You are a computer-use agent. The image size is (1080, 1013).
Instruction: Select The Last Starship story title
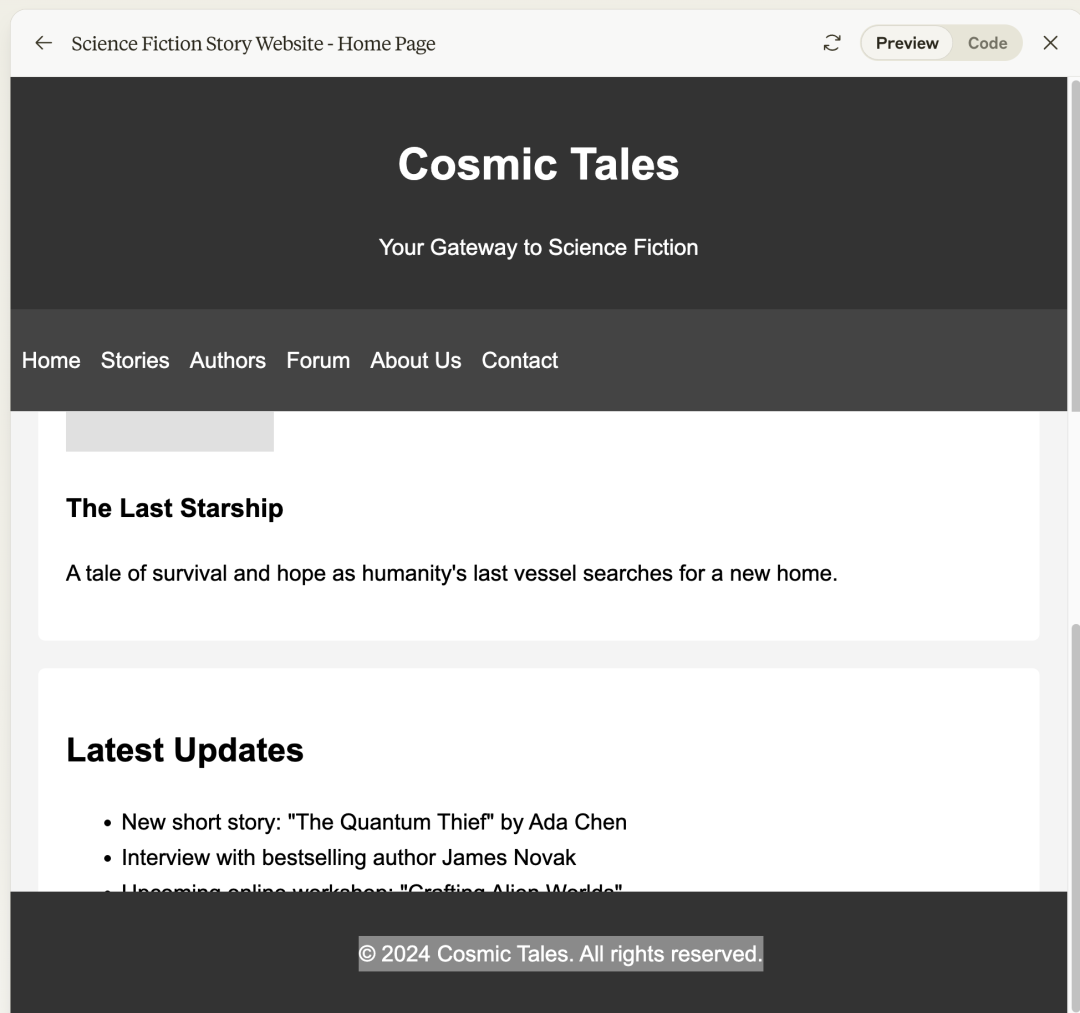tap(174, 508)
